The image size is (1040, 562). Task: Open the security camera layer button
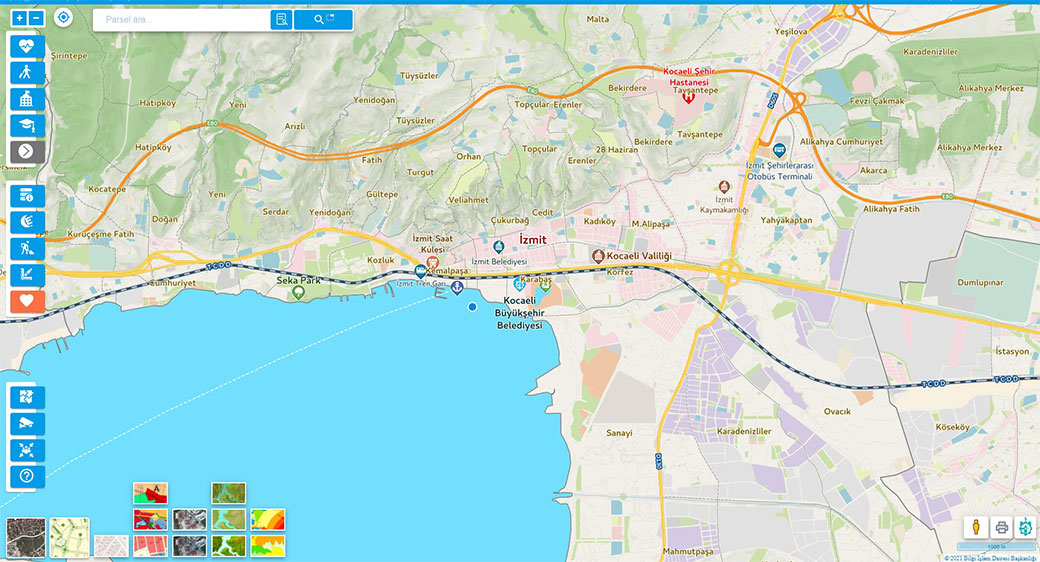(27, 423)
